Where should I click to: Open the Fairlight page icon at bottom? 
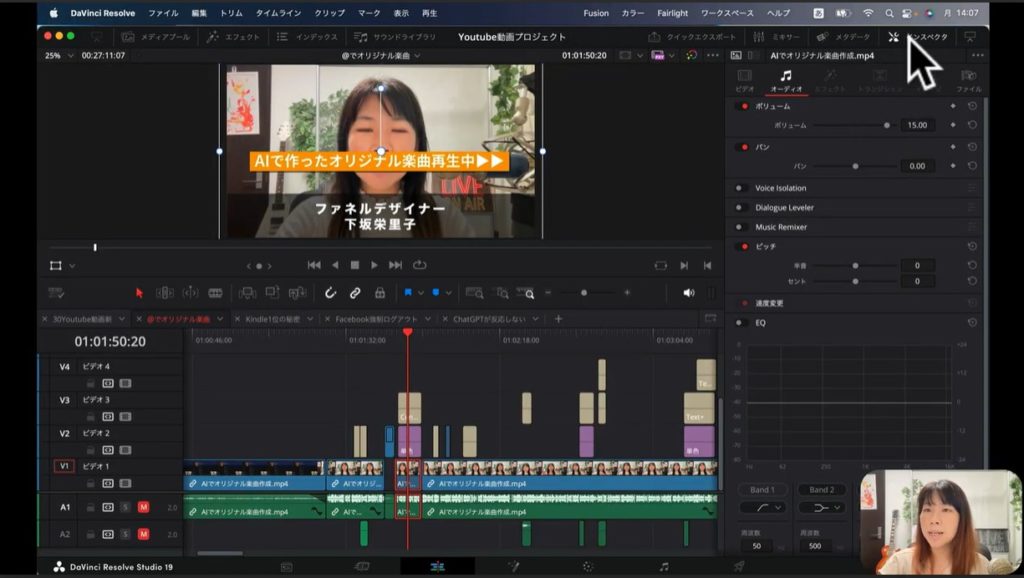tap(663, 566)
